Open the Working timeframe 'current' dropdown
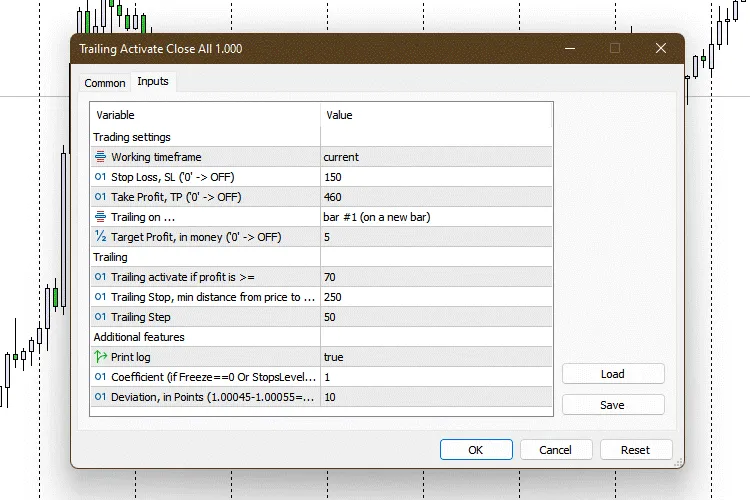The width and height of the screenshot is (750, 500). click(x=435, y=157)
